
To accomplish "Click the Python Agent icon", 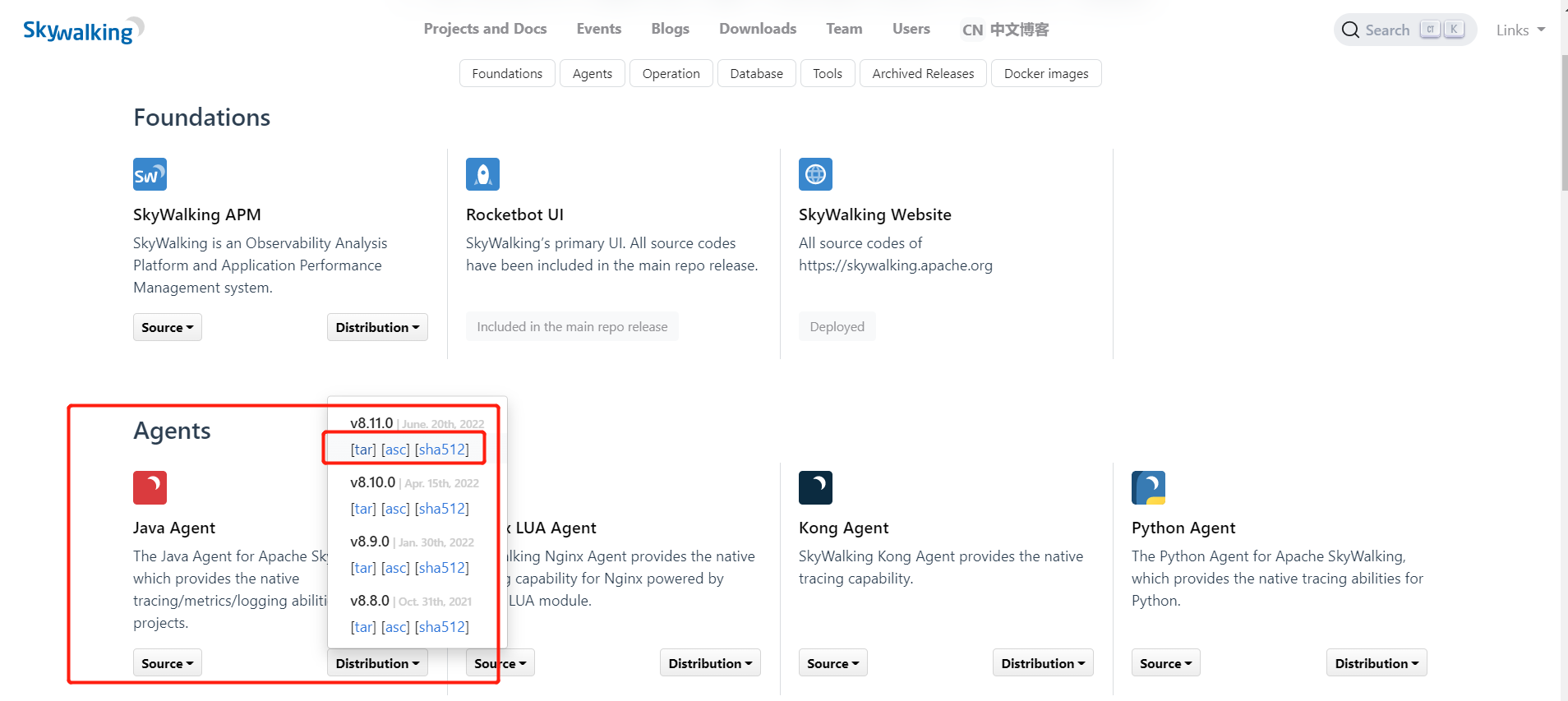I will [1148, 487].
